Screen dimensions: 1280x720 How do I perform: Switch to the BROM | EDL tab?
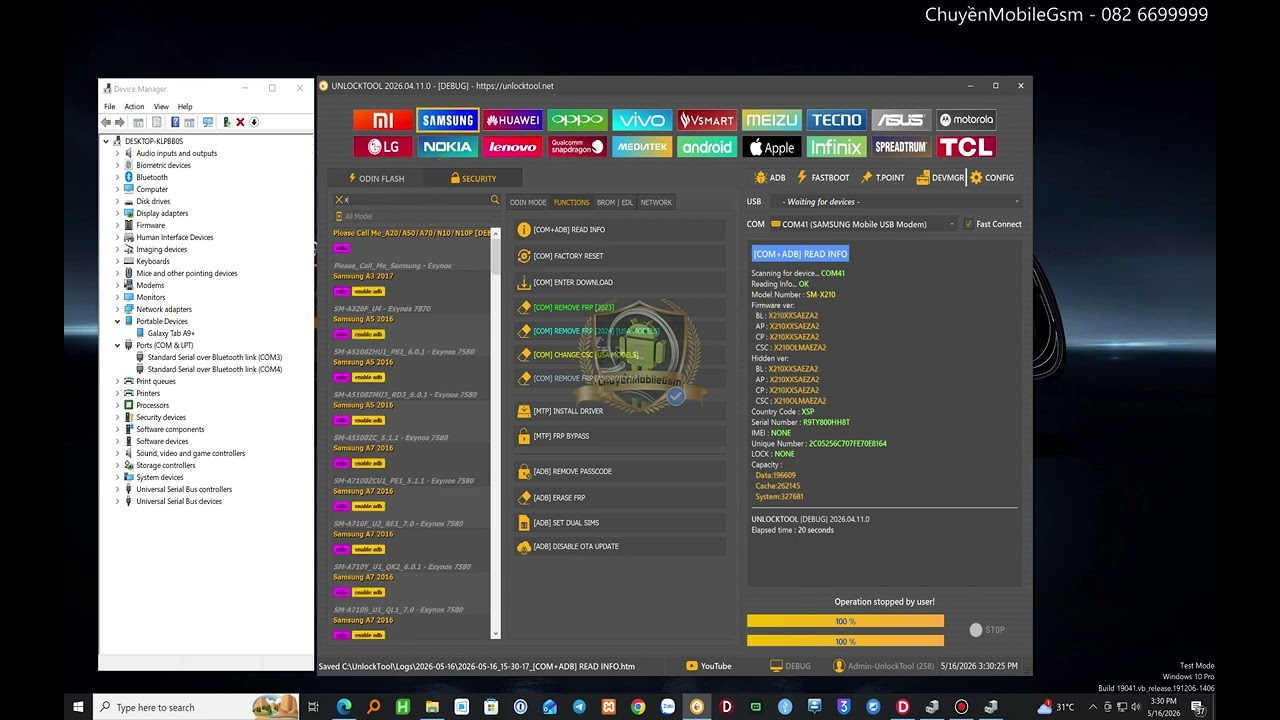click(x=615, y=202)
